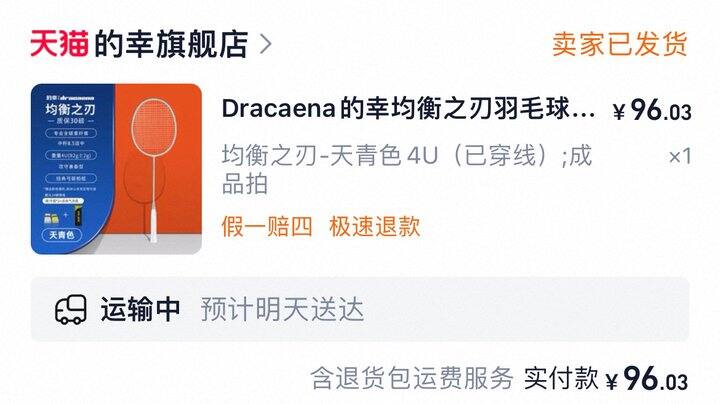Open the badminton racket product thumbnail
Viewport: 720px width, 404px height.
(116, 168)
